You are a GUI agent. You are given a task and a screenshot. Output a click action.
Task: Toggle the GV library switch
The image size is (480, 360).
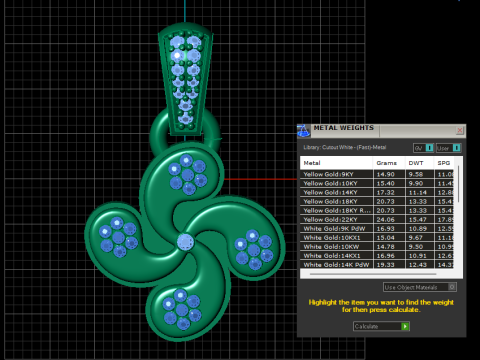(x=423, y=148)
